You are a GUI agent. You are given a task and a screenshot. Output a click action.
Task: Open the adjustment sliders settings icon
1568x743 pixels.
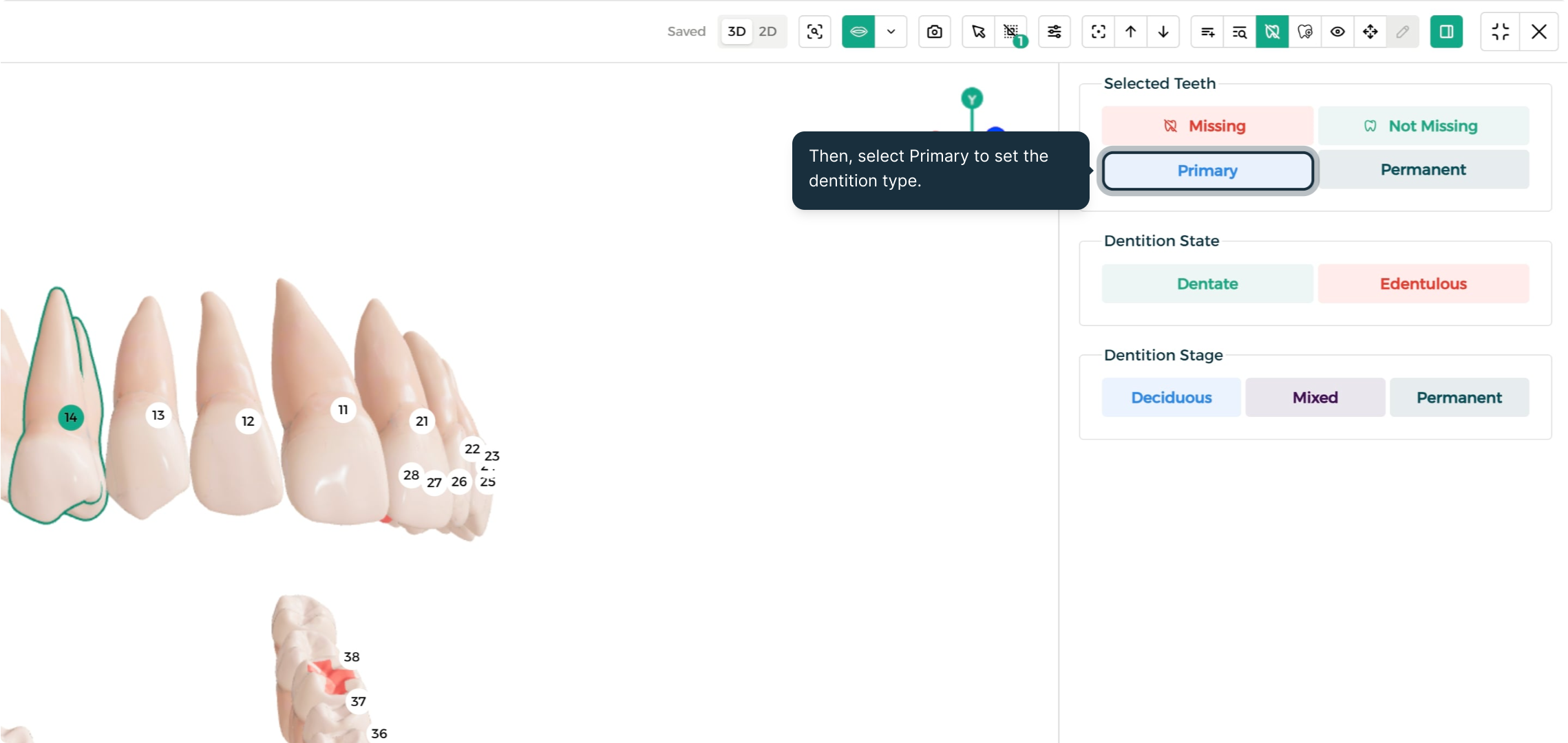1055,32
